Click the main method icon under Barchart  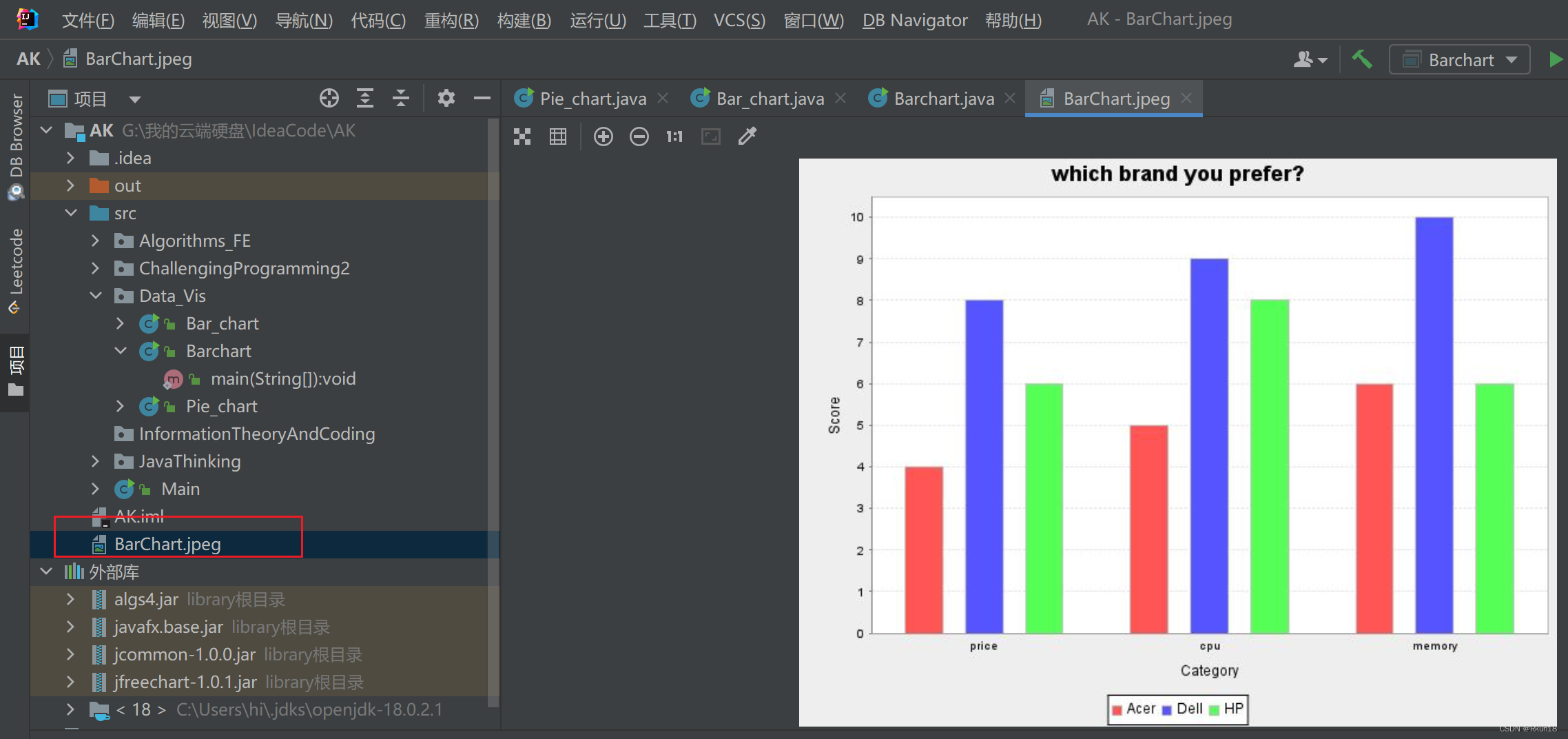pos(173,378)
